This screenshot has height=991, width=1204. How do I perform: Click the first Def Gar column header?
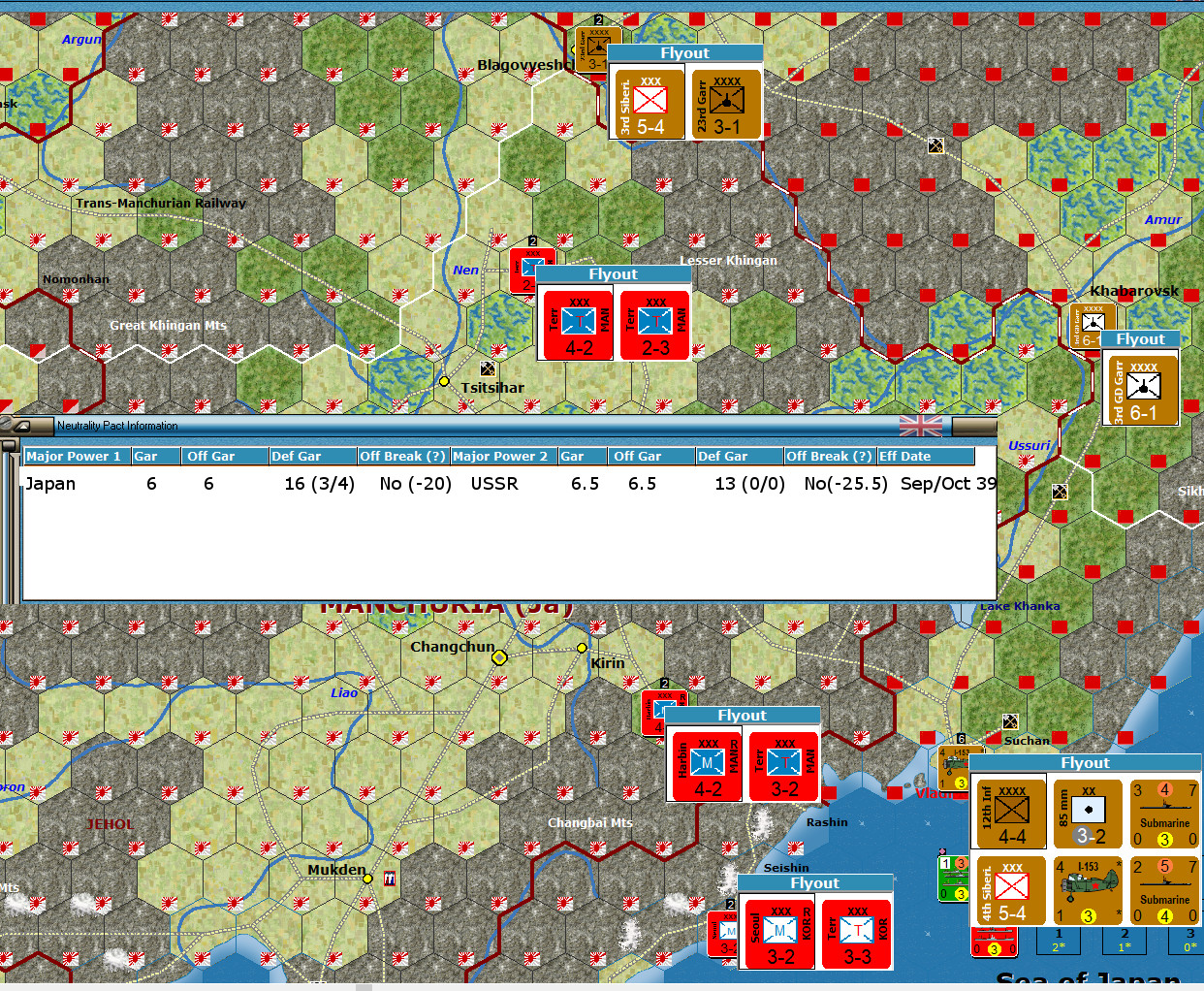pyautogui.click(x=313, y=456)
